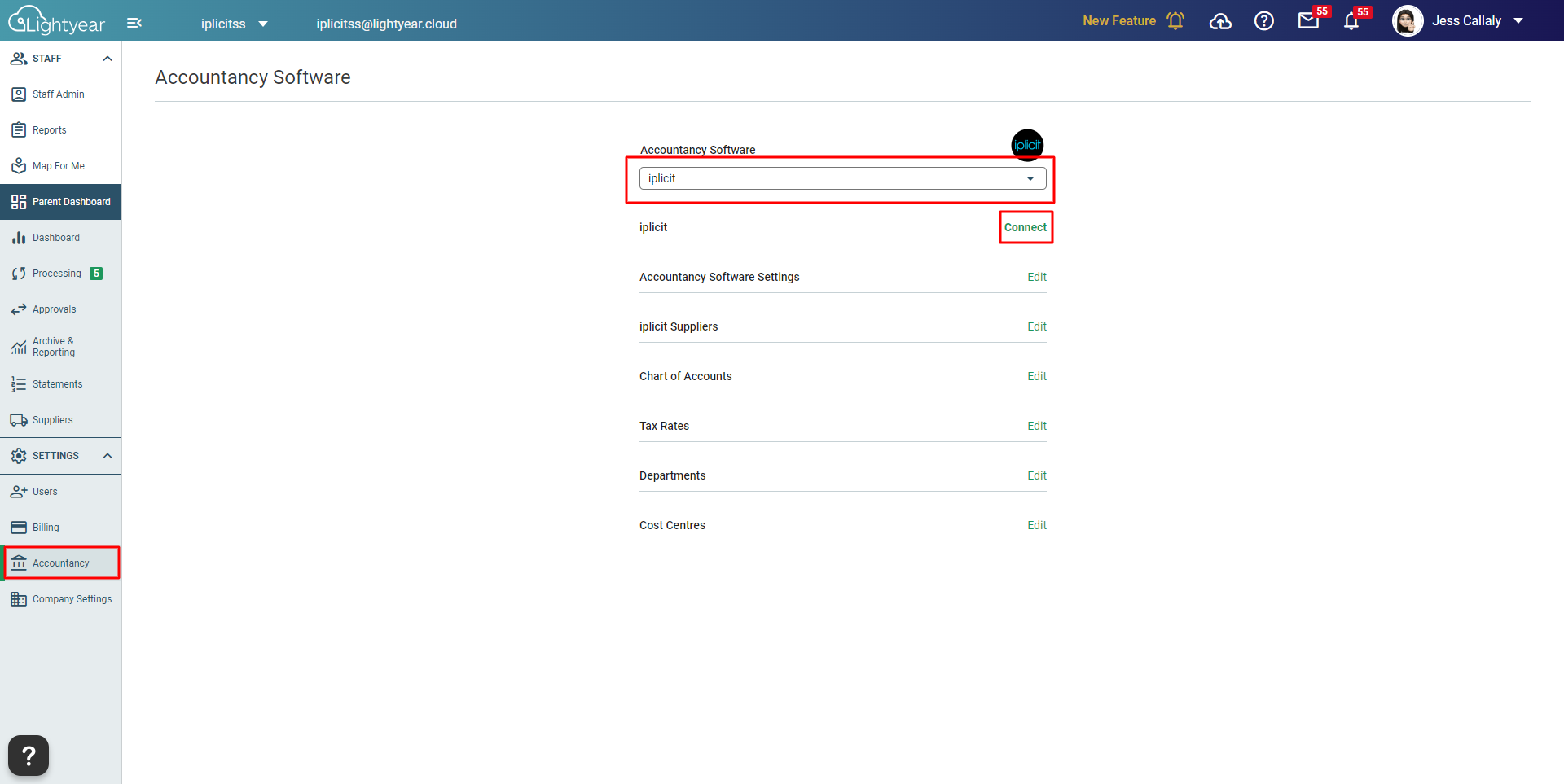Open Company Settings
Screen dimensions: 1564x784
(61, 599)
